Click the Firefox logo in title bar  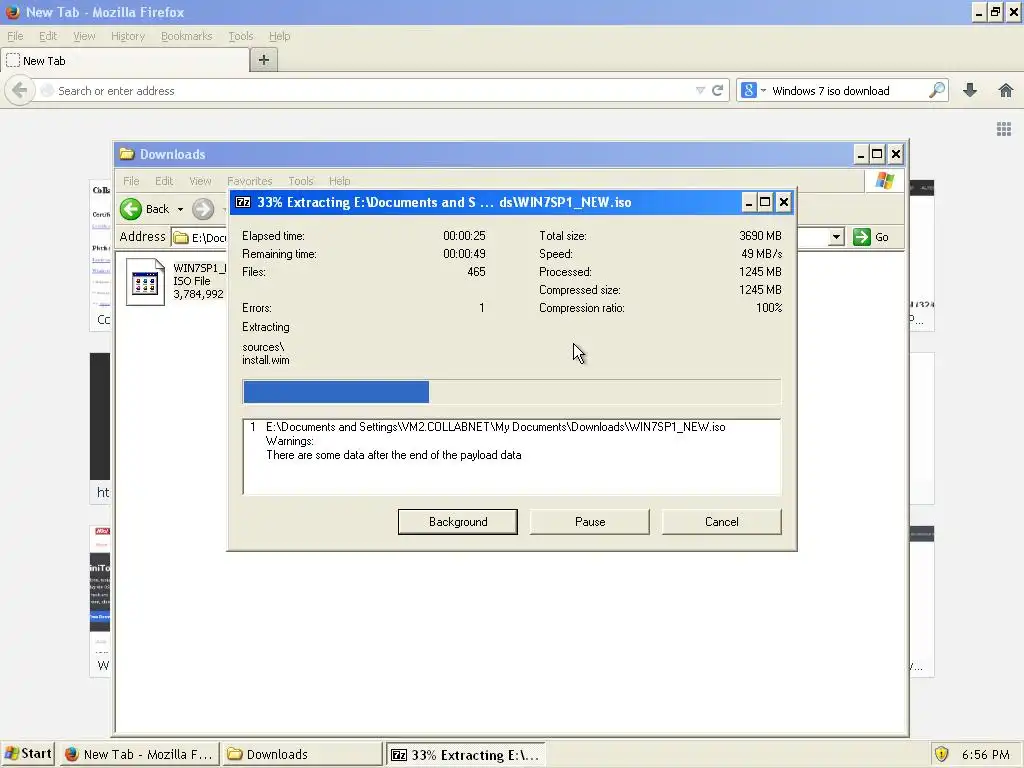point(12,12)
